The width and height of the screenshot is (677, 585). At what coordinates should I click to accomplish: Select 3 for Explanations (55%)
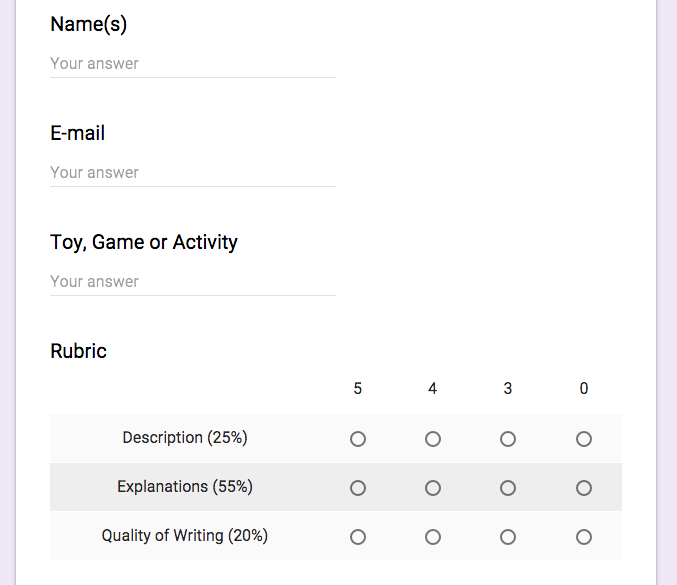coord(508,488)
